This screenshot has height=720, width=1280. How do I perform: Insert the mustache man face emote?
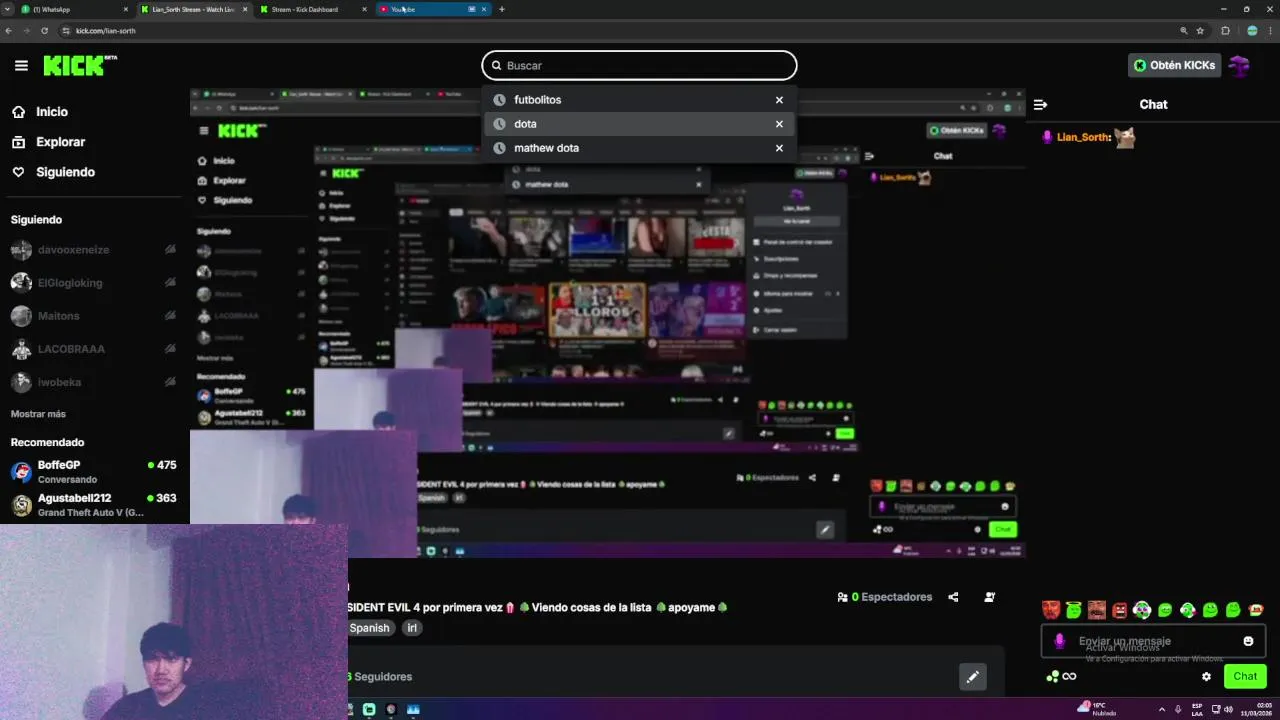(x=1097, y=609)
